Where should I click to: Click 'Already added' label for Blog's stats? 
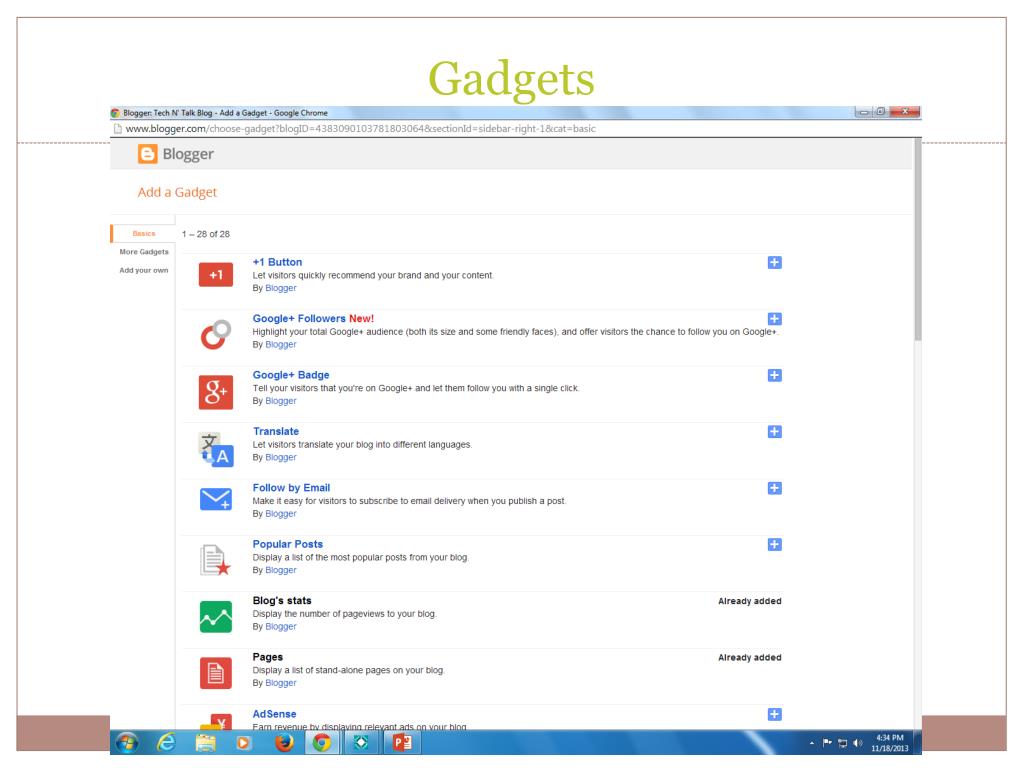pyautogui.click(x=750, y=601)
